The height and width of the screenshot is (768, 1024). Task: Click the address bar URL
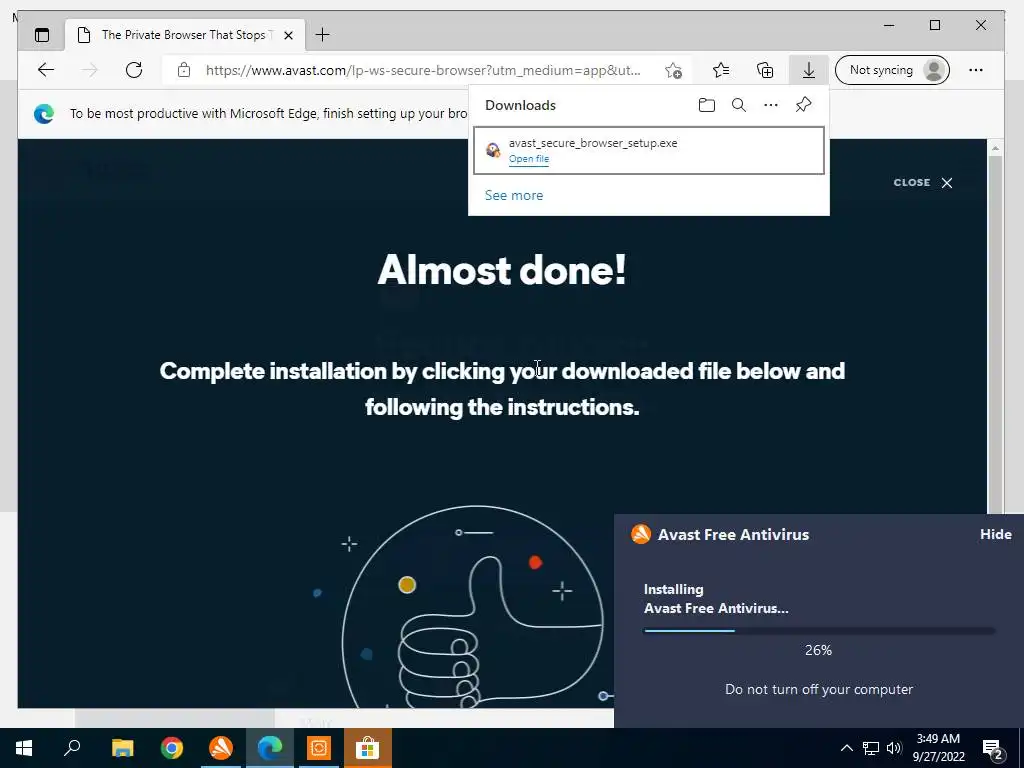423,71
